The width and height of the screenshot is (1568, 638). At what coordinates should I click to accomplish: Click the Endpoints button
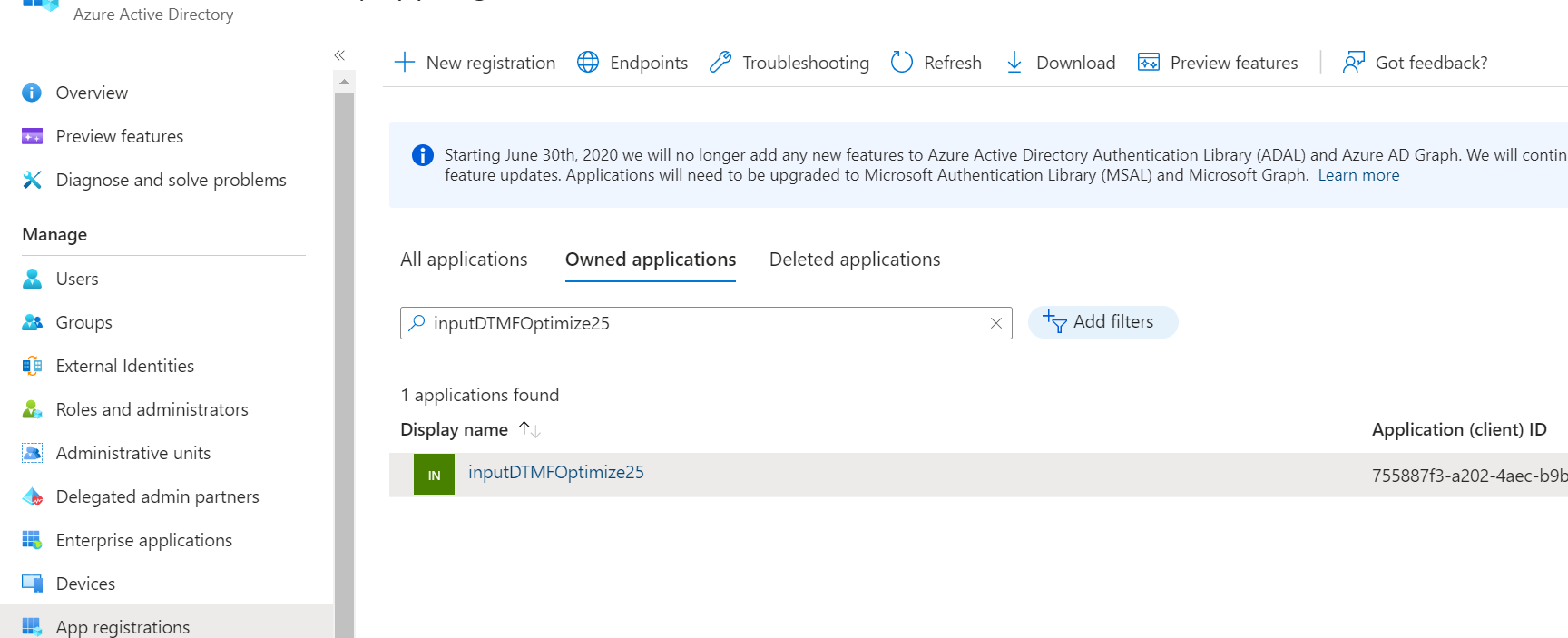(x=632, y=63)
